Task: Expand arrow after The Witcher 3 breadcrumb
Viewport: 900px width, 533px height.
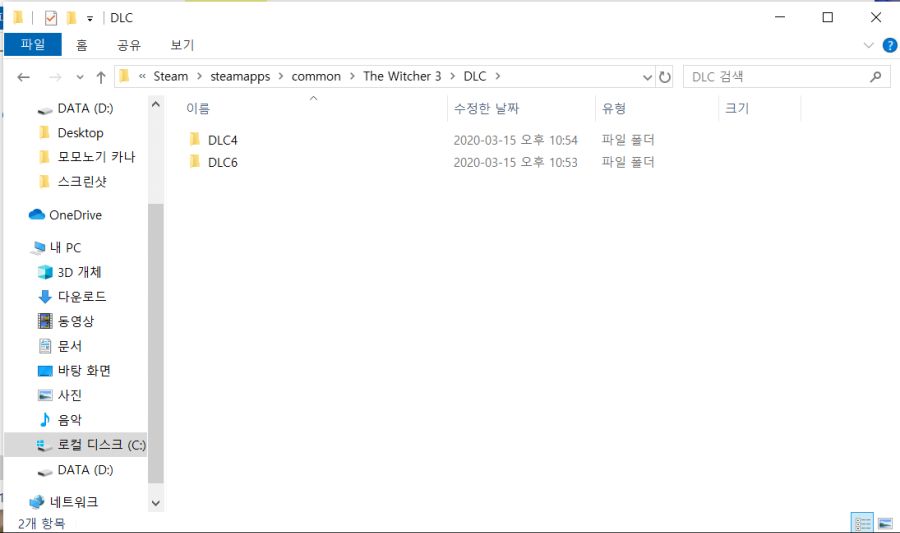Action: (452, 76)
